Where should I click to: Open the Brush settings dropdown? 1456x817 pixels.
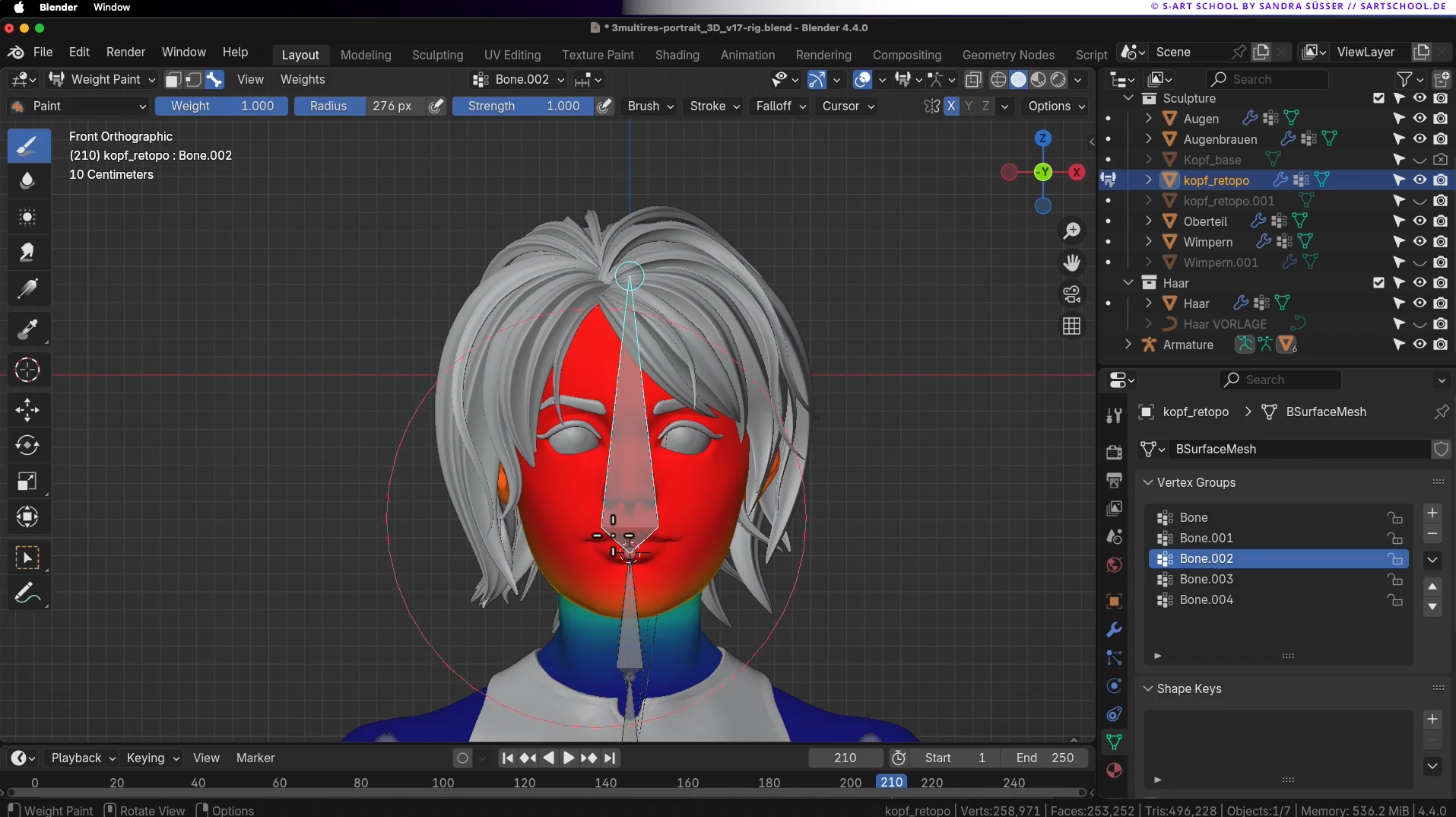(x=651, y=106)
